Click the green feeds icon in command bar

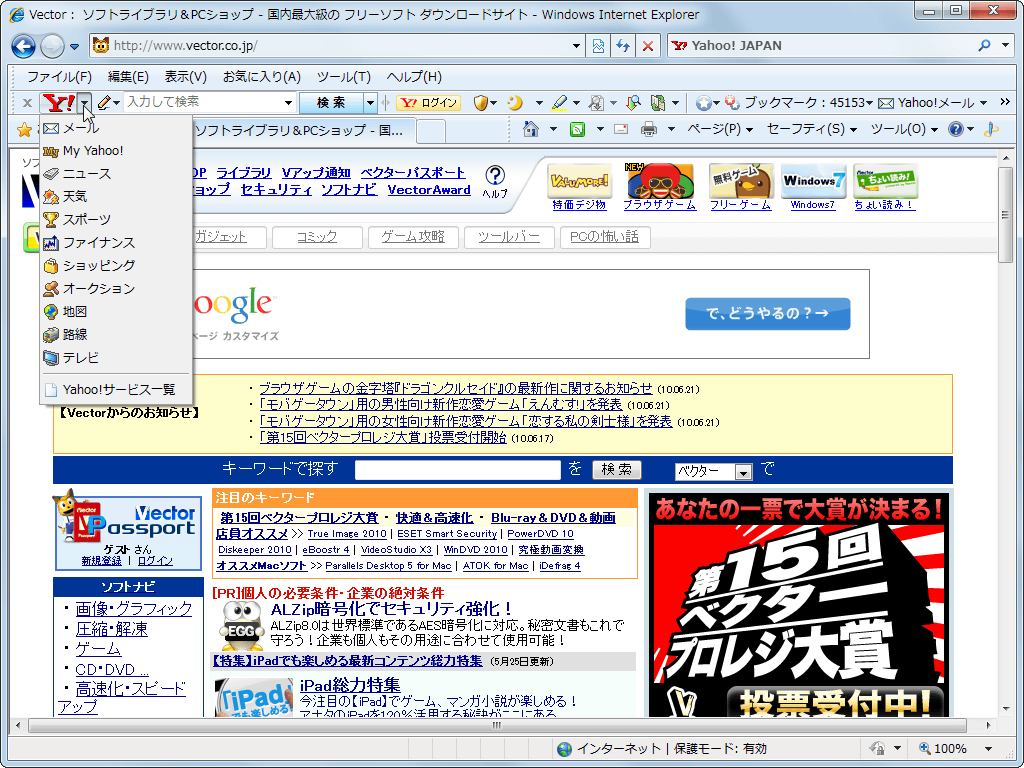[577, 129]
